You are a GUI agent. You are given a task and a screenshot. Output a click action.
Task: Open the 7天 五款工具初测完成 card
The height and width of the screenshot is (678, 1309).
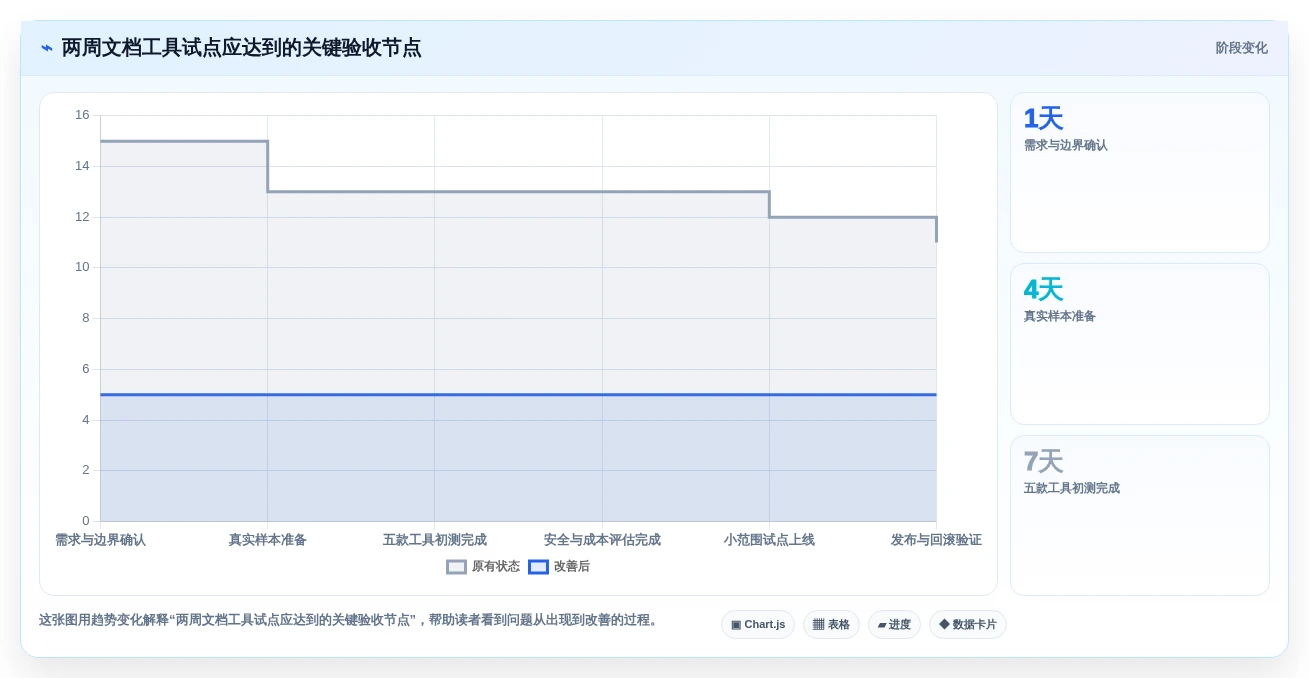pyautogui.click(x=1139, y=515)
